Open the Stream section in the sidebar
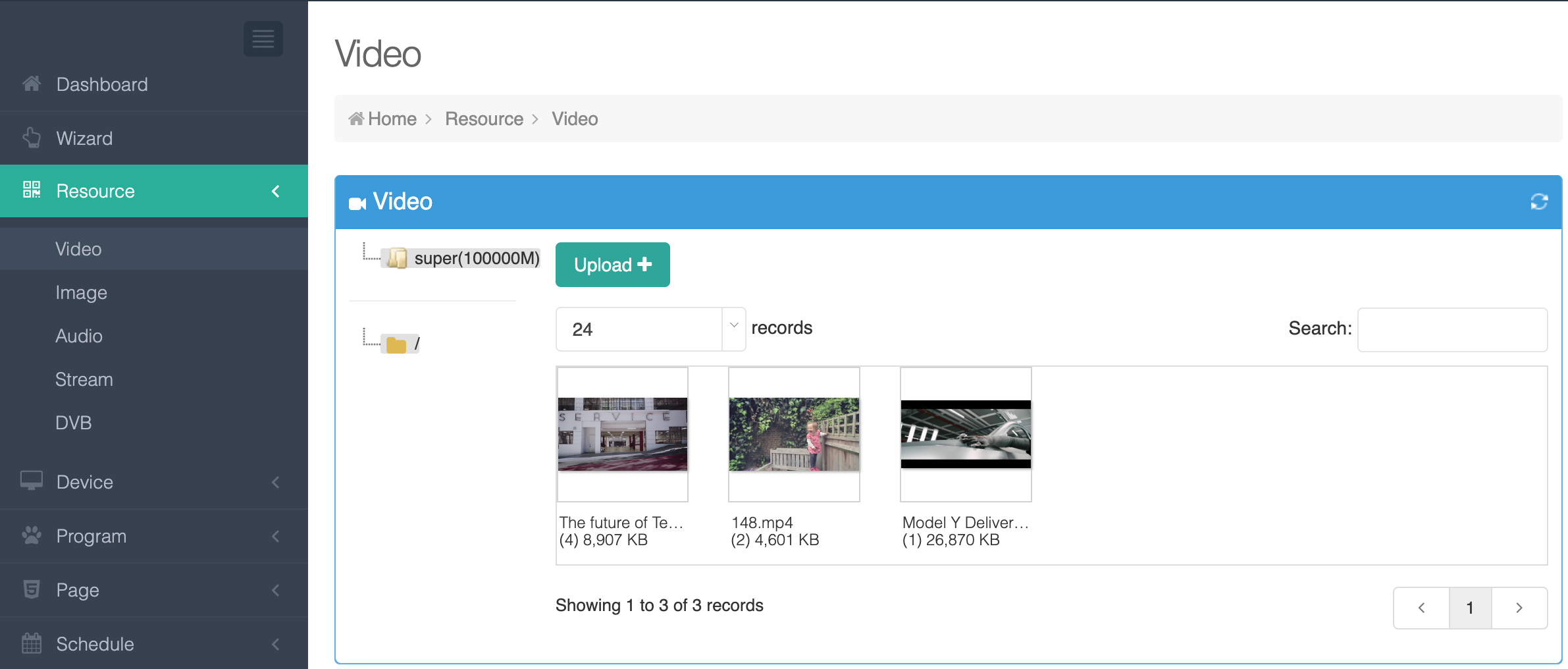This screenshot has width=1568, height=669. [84, 379]
